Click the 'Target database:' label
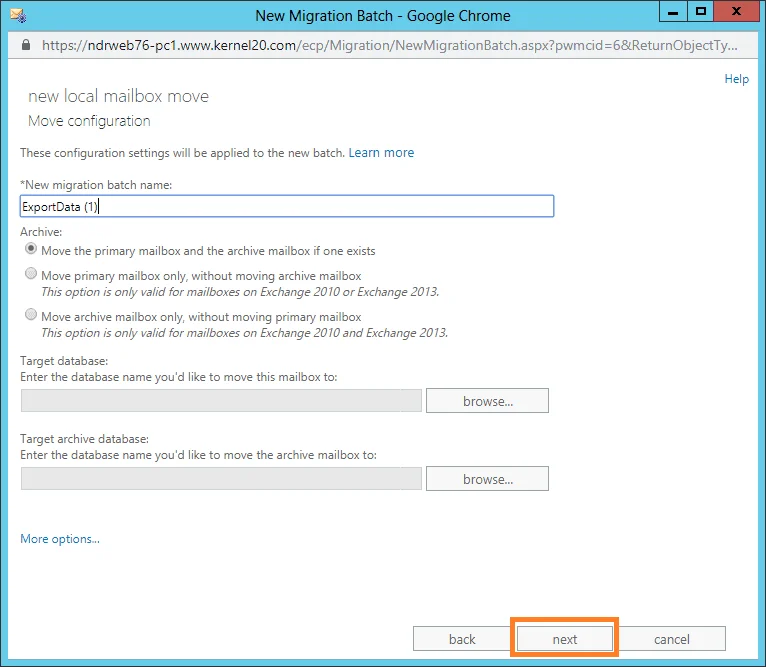Image resolution: width=766 pixels, height=667 pixels. 64,361
